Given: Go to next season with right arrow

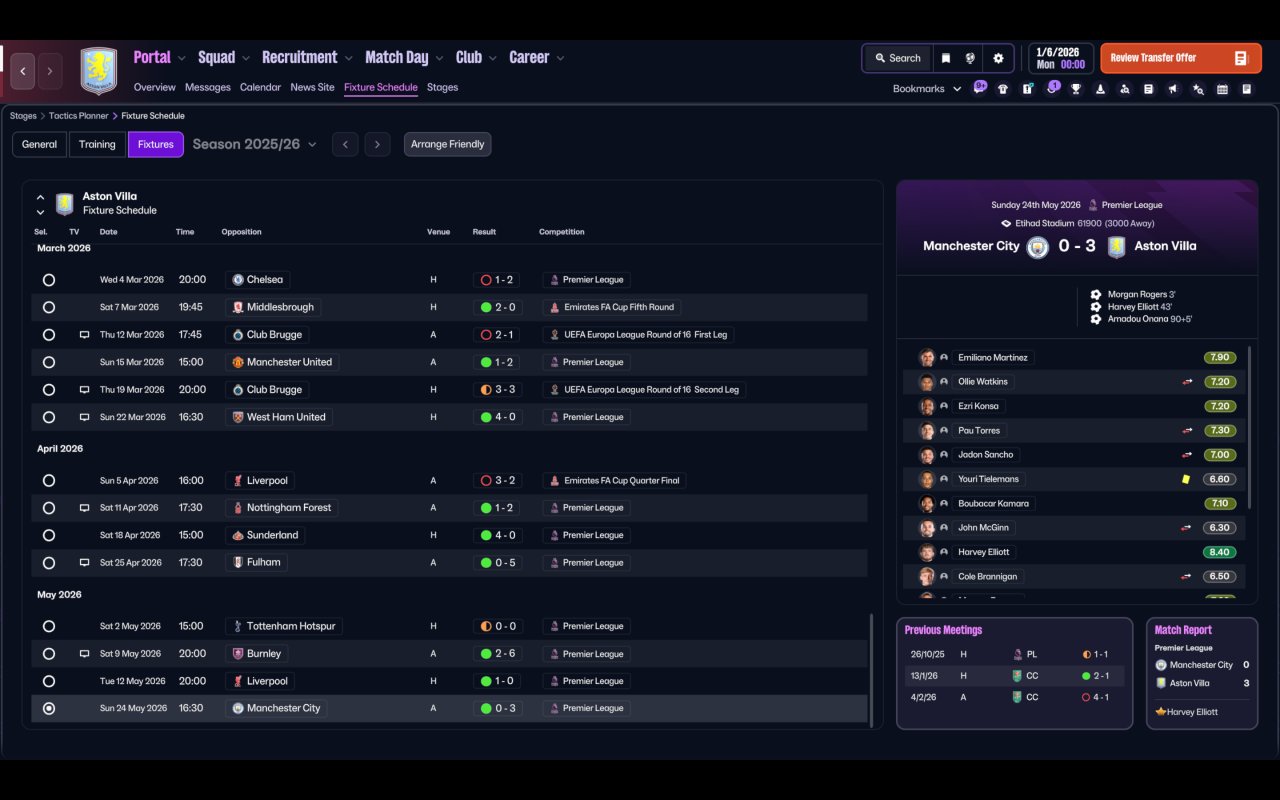Looking at the screenshot, I should [377, 144].
